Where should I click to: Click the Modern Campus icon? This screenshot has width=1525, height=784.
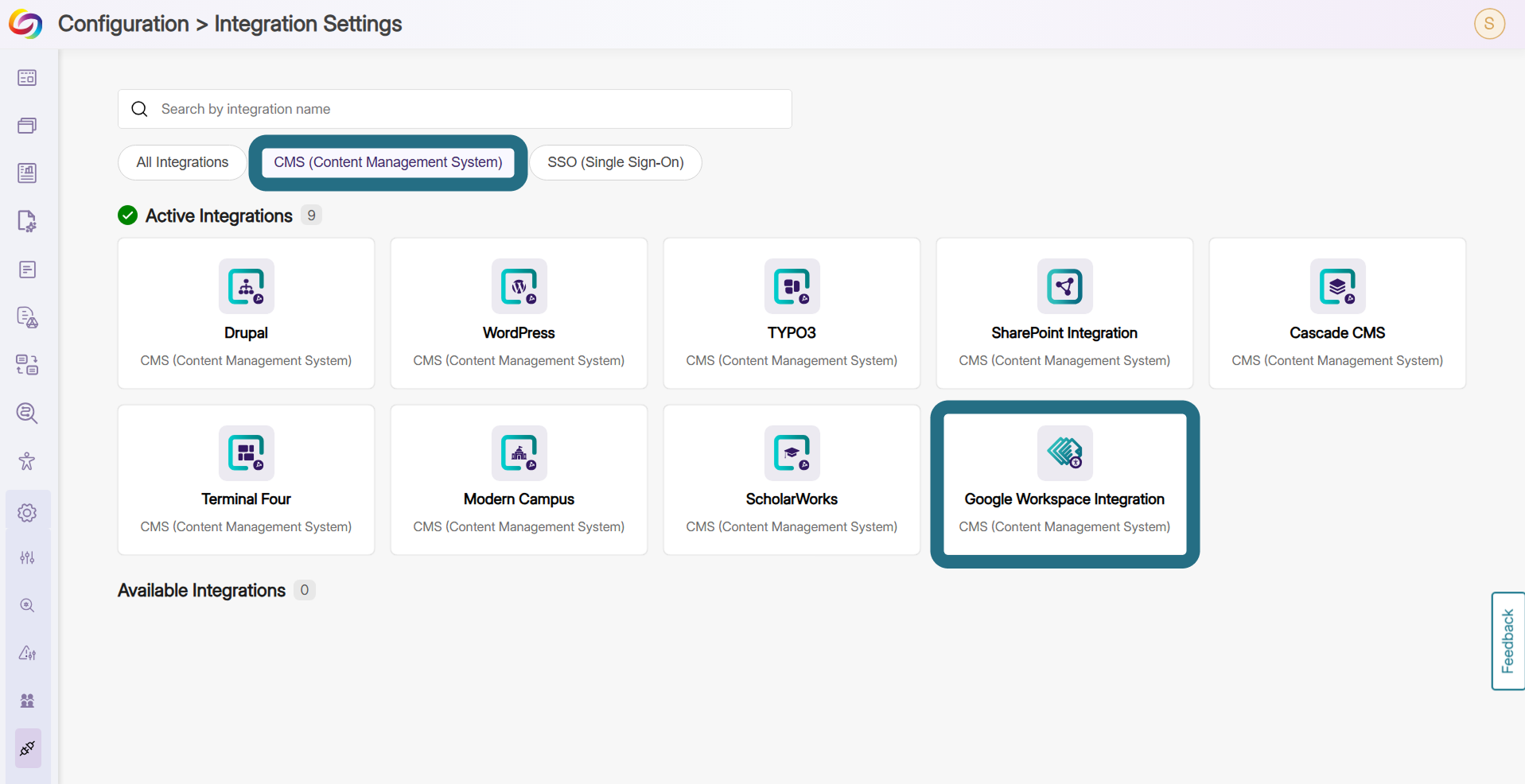519,453
